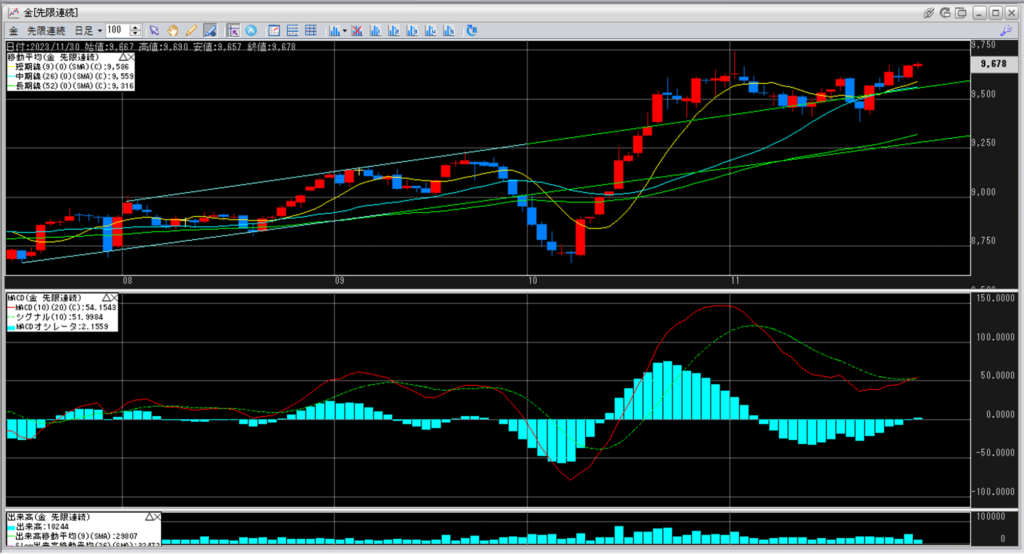Click the MACDオシレータ legend entry
This screenshot has height=554, width=1024.
click(x=58, y=327)
